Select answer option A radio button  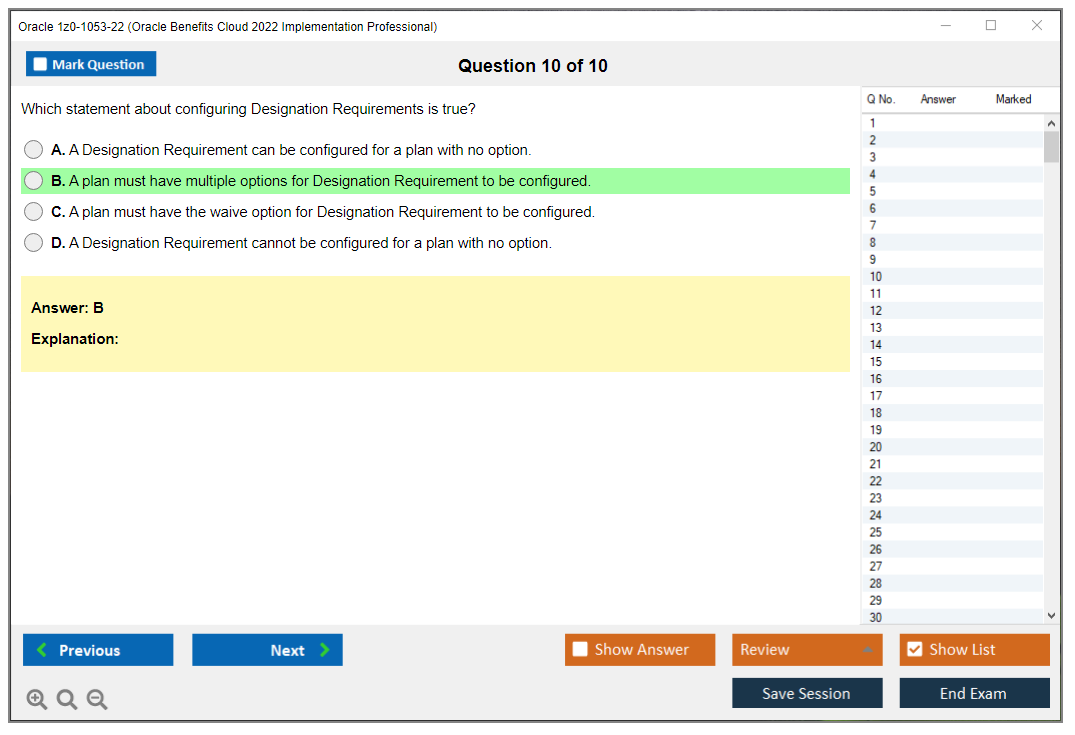pos(34,150)
